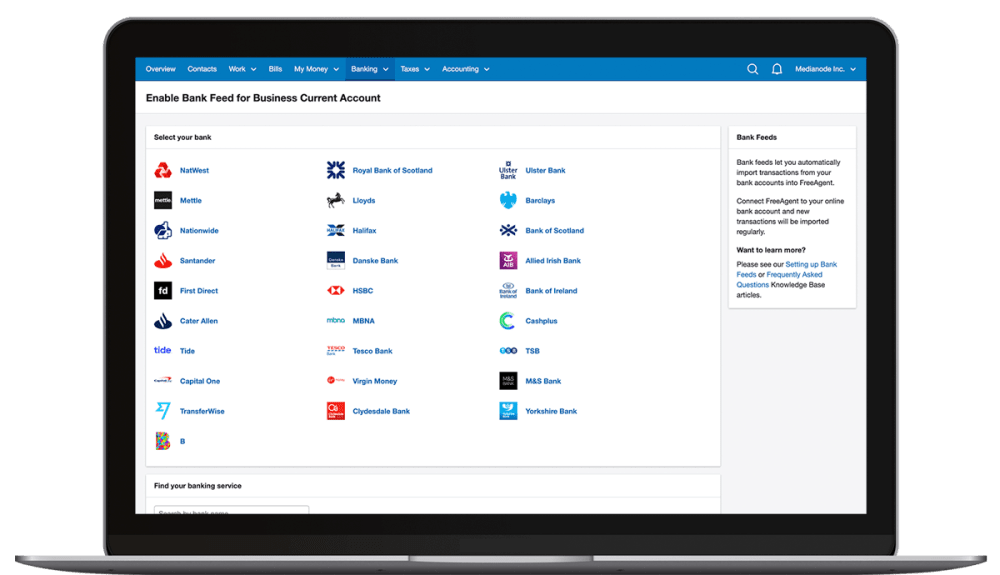Select the NatWest bank link

pyautogui.click(x=195, y=170)
